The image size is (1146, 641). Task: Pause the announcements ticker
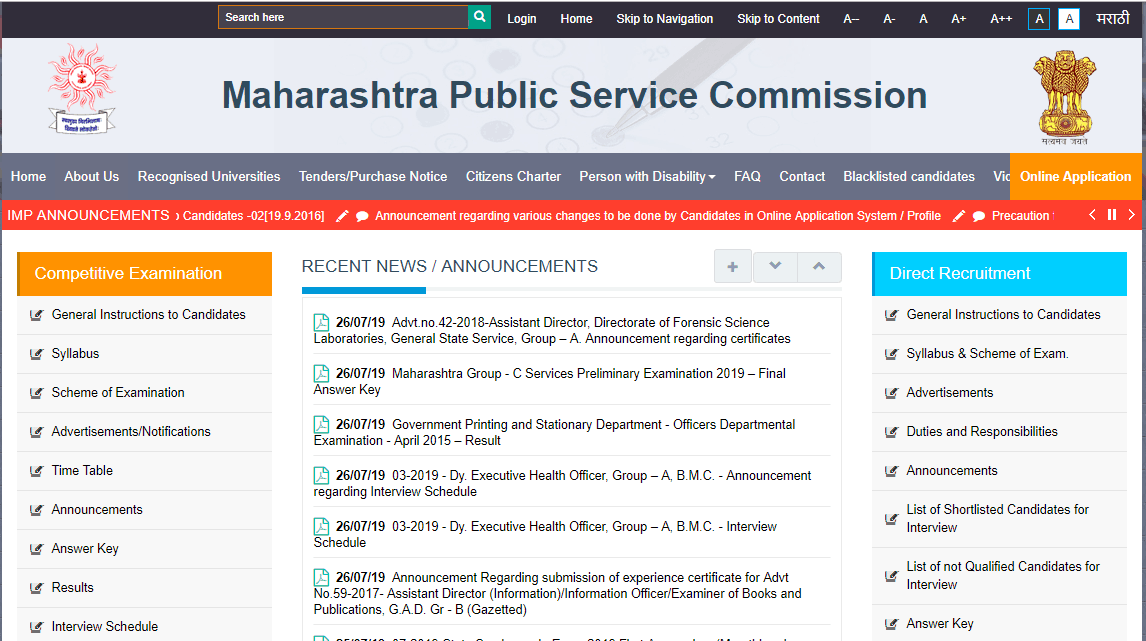click(x=1112, y=215)
